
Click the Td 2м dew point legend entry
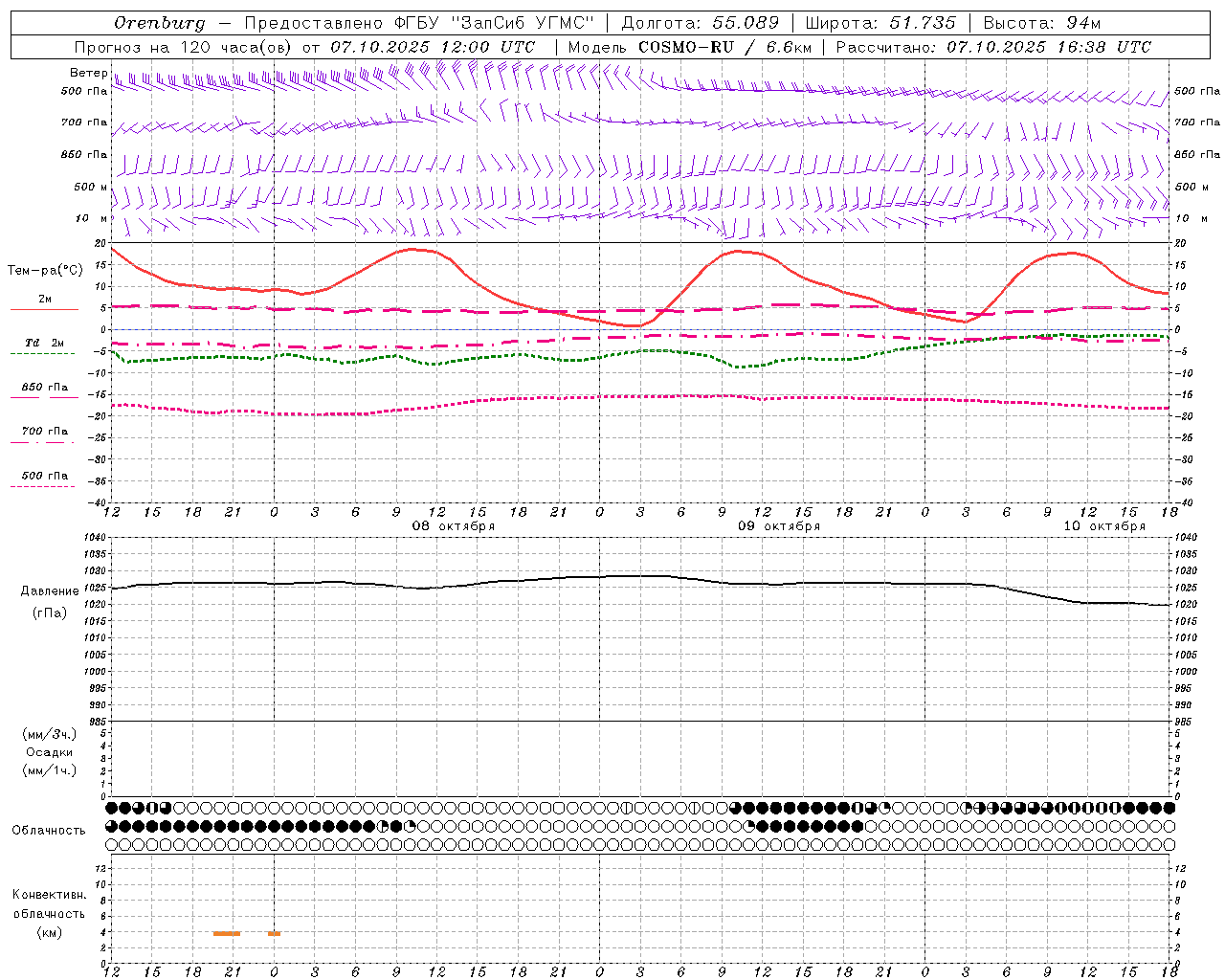(45, 343)
